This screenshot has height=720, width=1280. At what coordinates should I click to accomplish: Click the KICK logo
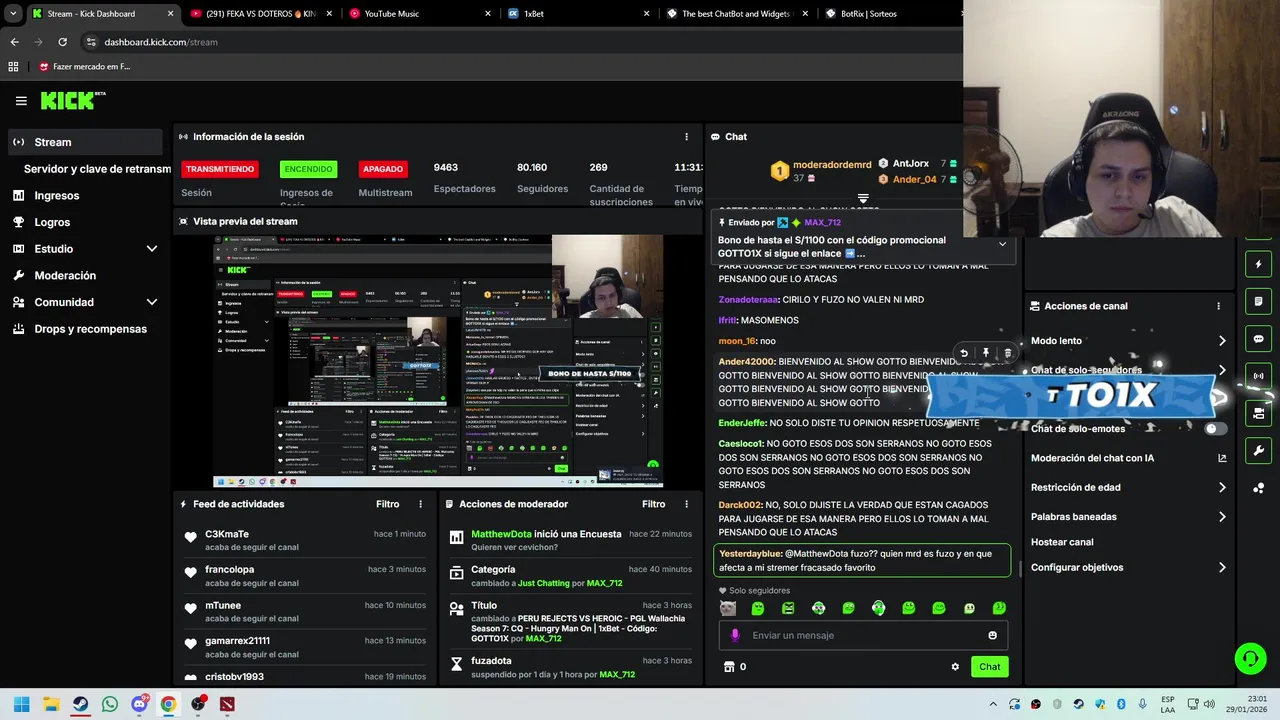tap(73, 100)
